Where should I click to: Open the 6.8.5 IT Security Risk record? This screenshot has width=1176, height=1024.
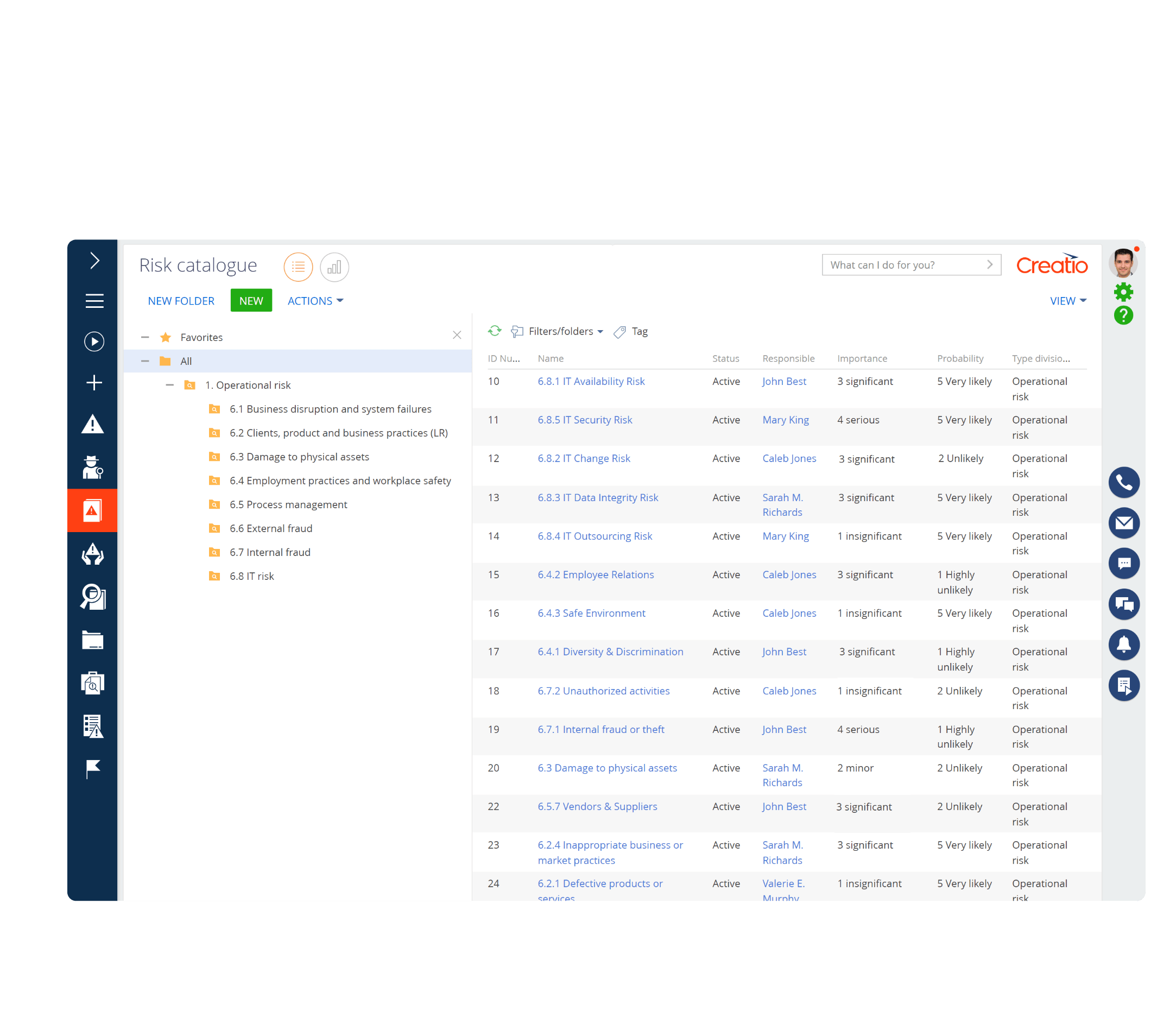pos(585,420)
